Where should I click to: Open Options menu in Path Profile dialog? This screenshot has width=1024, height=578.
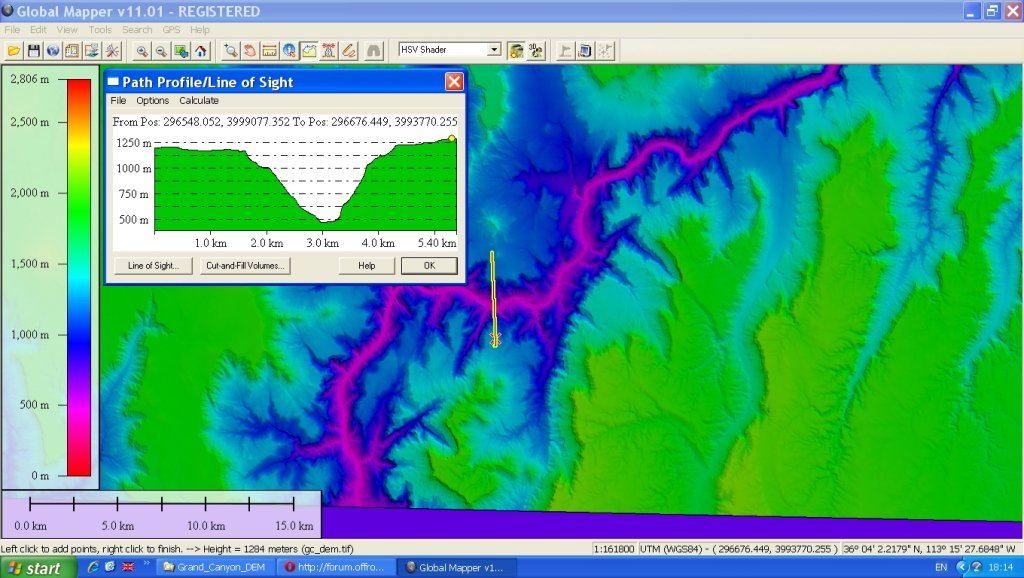click(x=153, y=100)
